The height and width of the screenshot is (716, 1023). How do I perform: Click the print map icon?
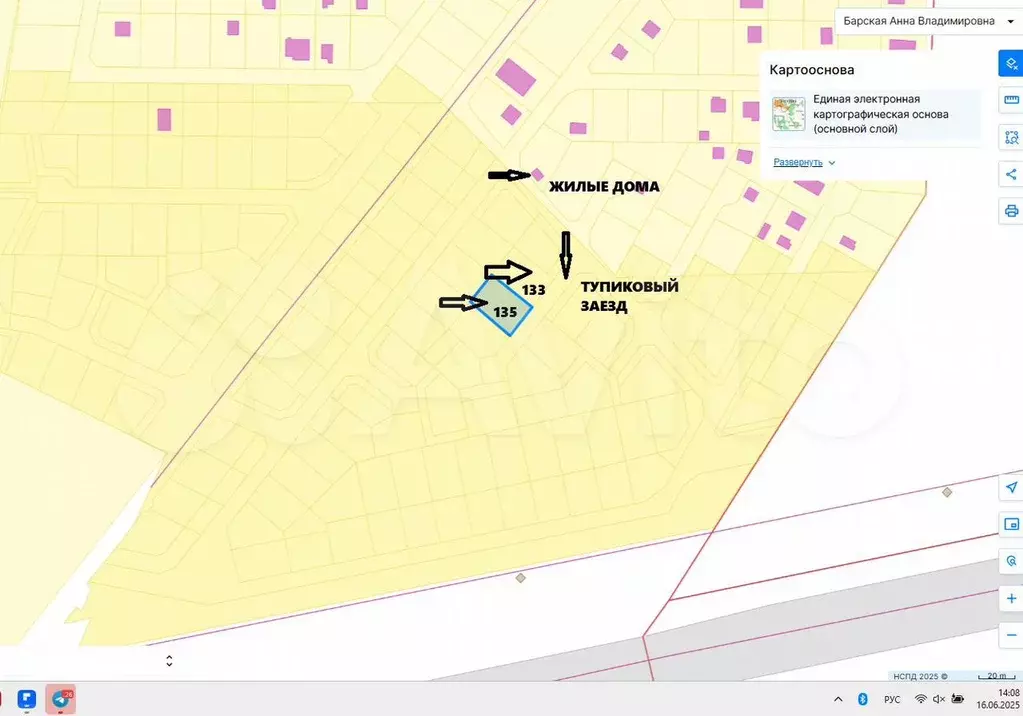pyautogui.click(x=1011, y=211)
